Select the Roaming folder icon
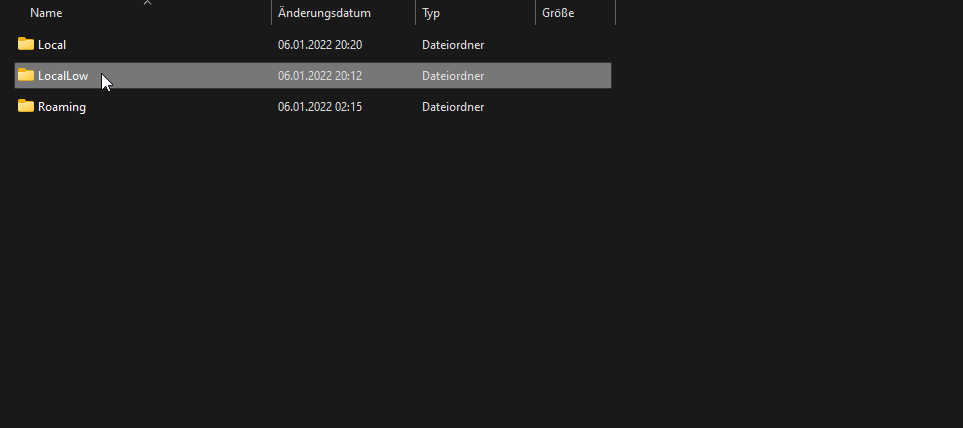 click(26, 106)
